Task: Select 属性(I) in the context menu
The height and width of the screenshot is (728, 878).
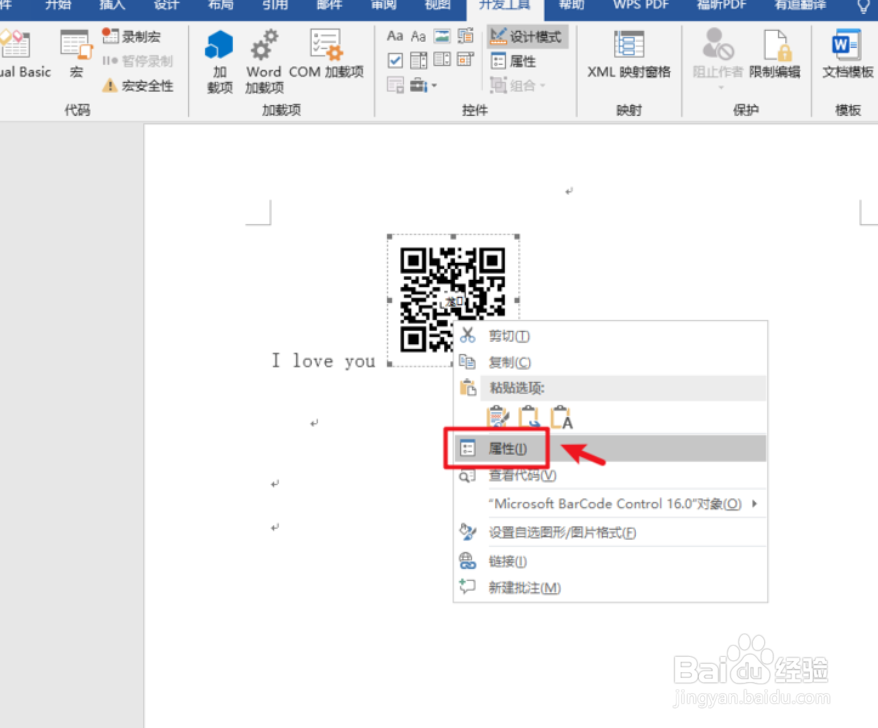Action: (610, 449)
